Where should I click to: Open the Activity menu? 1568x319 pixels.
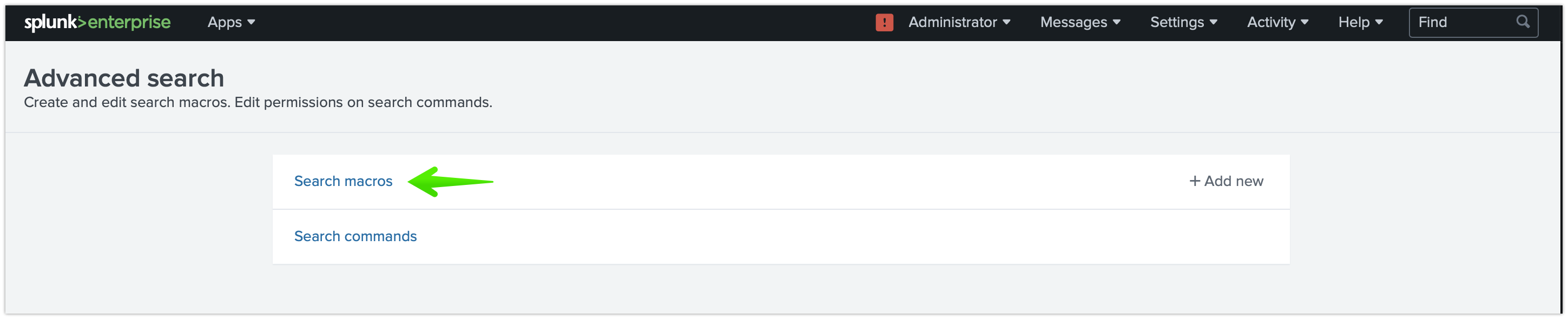pos(1277,23)
